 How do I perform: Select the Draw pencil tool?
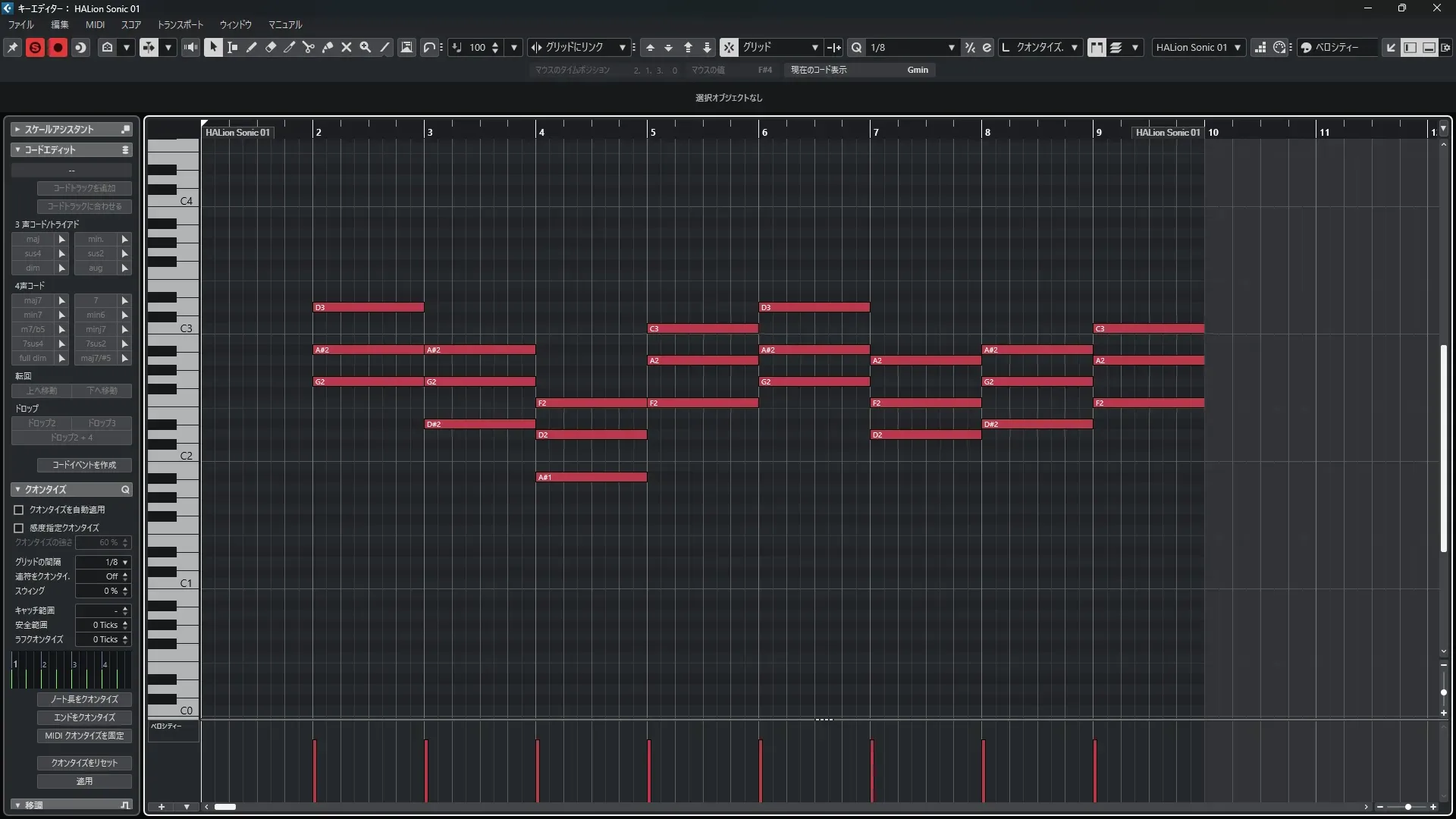tap(252, 47)
